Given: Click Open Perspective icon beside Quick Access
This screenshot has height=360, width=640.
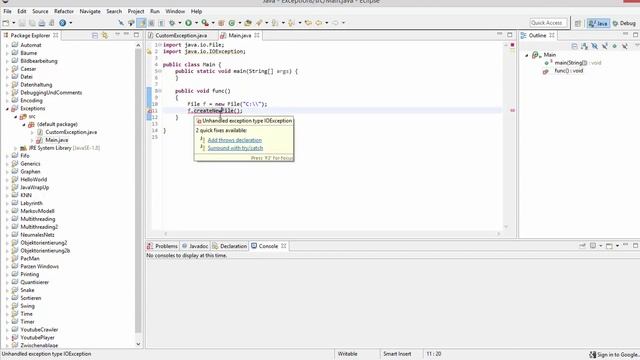Looking at the screenshot, I should click(x=578, y=23).
